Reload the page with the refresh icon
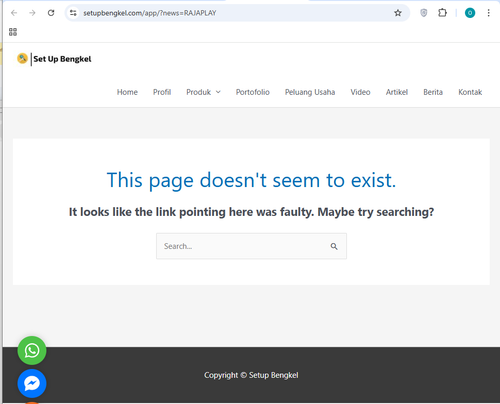Image resolution: width=500 pixels, height=404 pixels. pyautogui.click(x=51, y=13)
